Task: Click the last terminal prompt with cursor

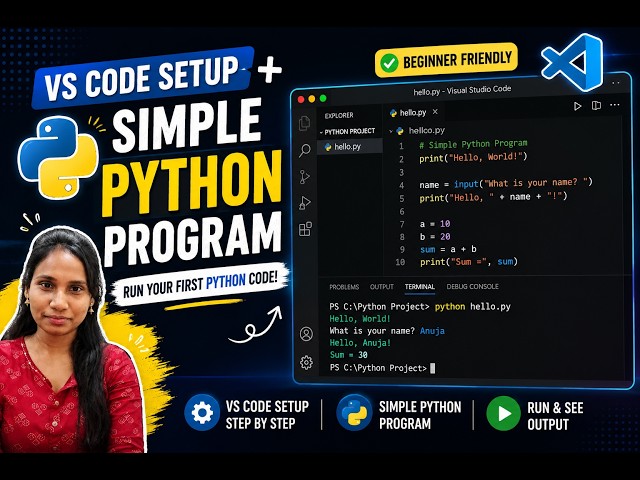Action: 382,368
